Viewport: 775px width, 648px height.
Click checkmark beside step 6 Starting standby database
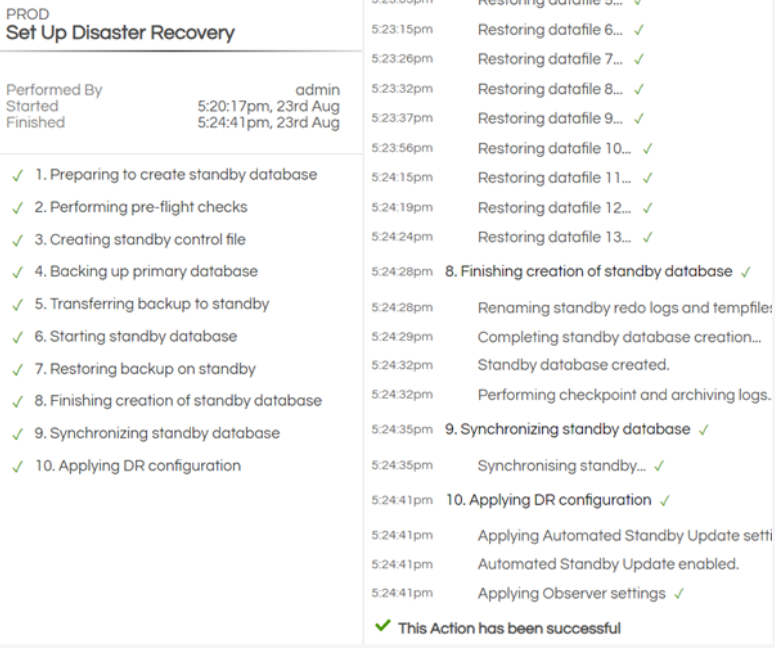[18, 338]
